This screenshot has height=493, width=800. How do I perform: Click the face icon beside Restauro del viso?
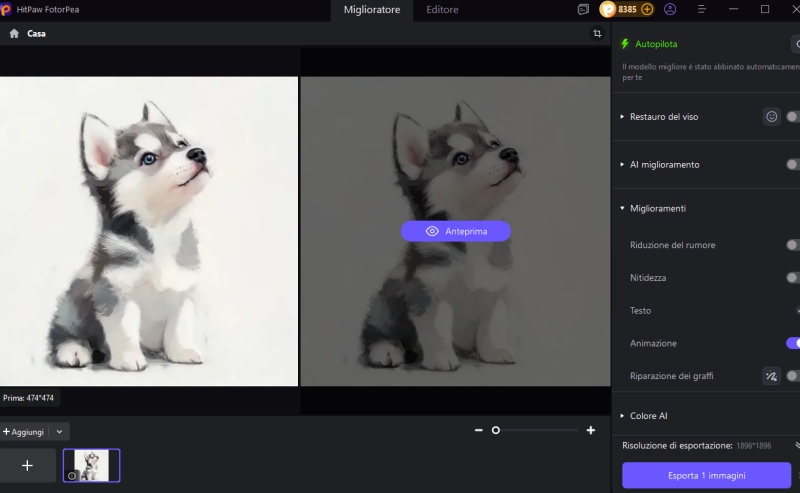771,117
